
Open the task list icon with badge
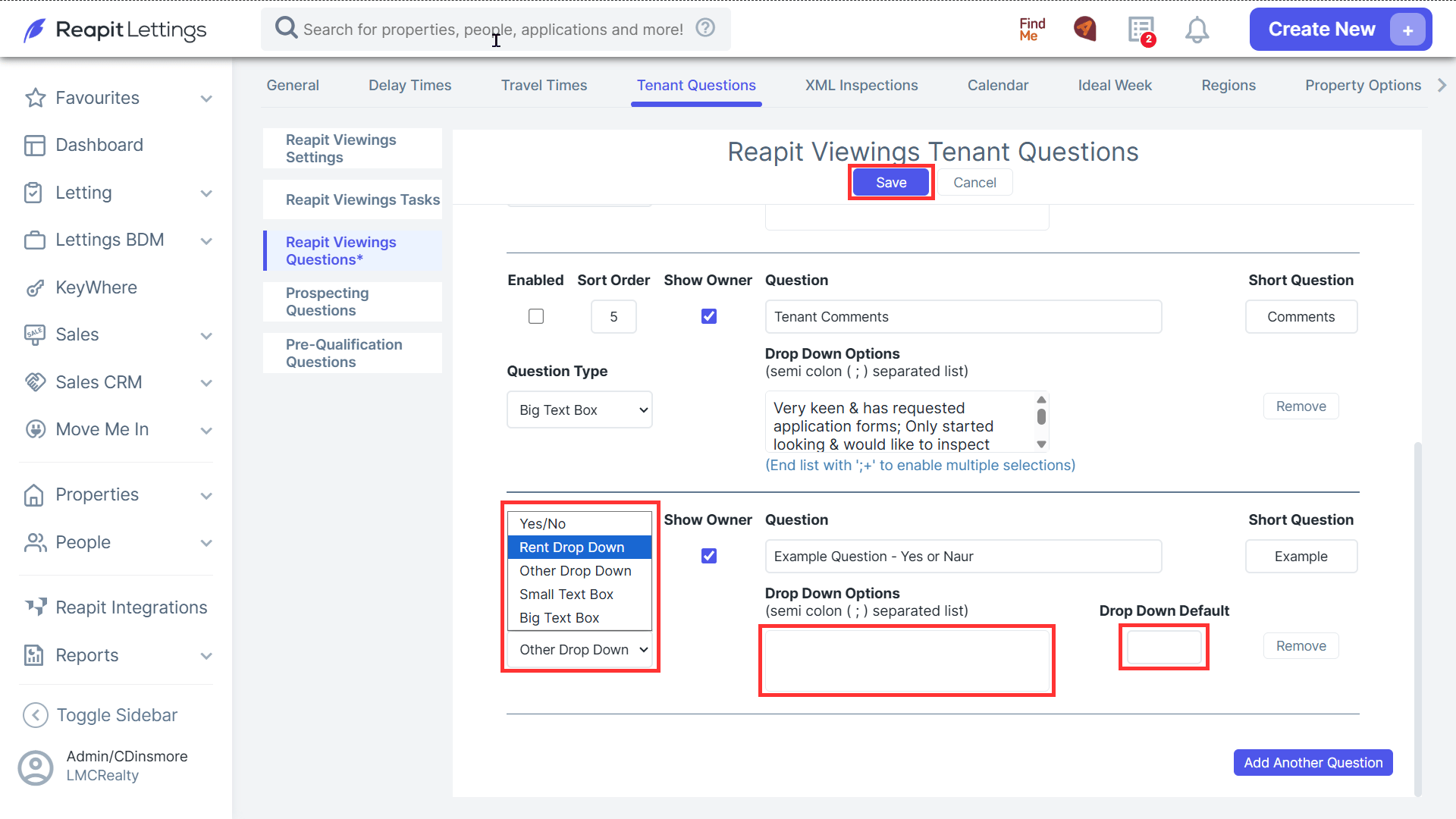1141,30
